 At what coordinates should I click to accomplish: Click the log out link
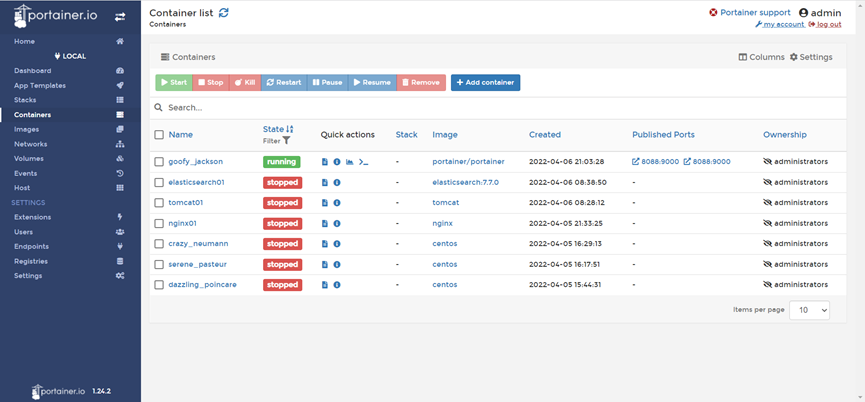pos(825,24)
